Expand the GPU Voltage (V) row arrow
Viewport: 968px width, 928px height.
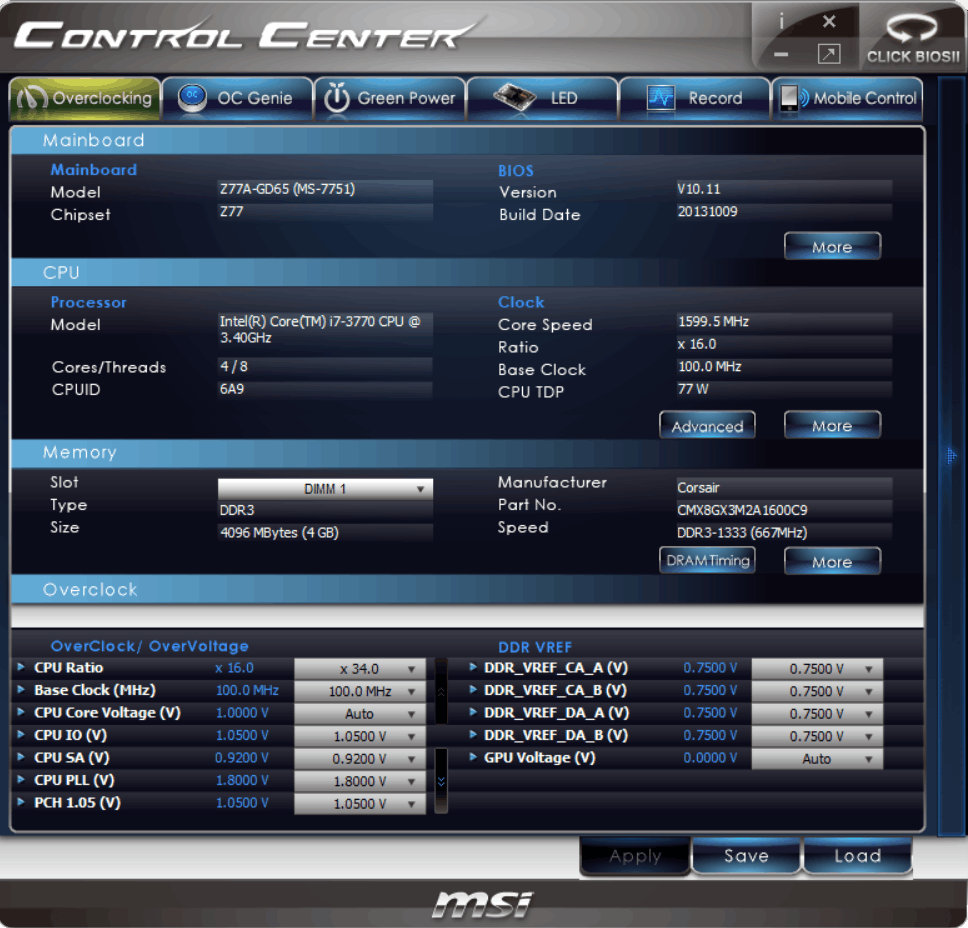point(473,756)
